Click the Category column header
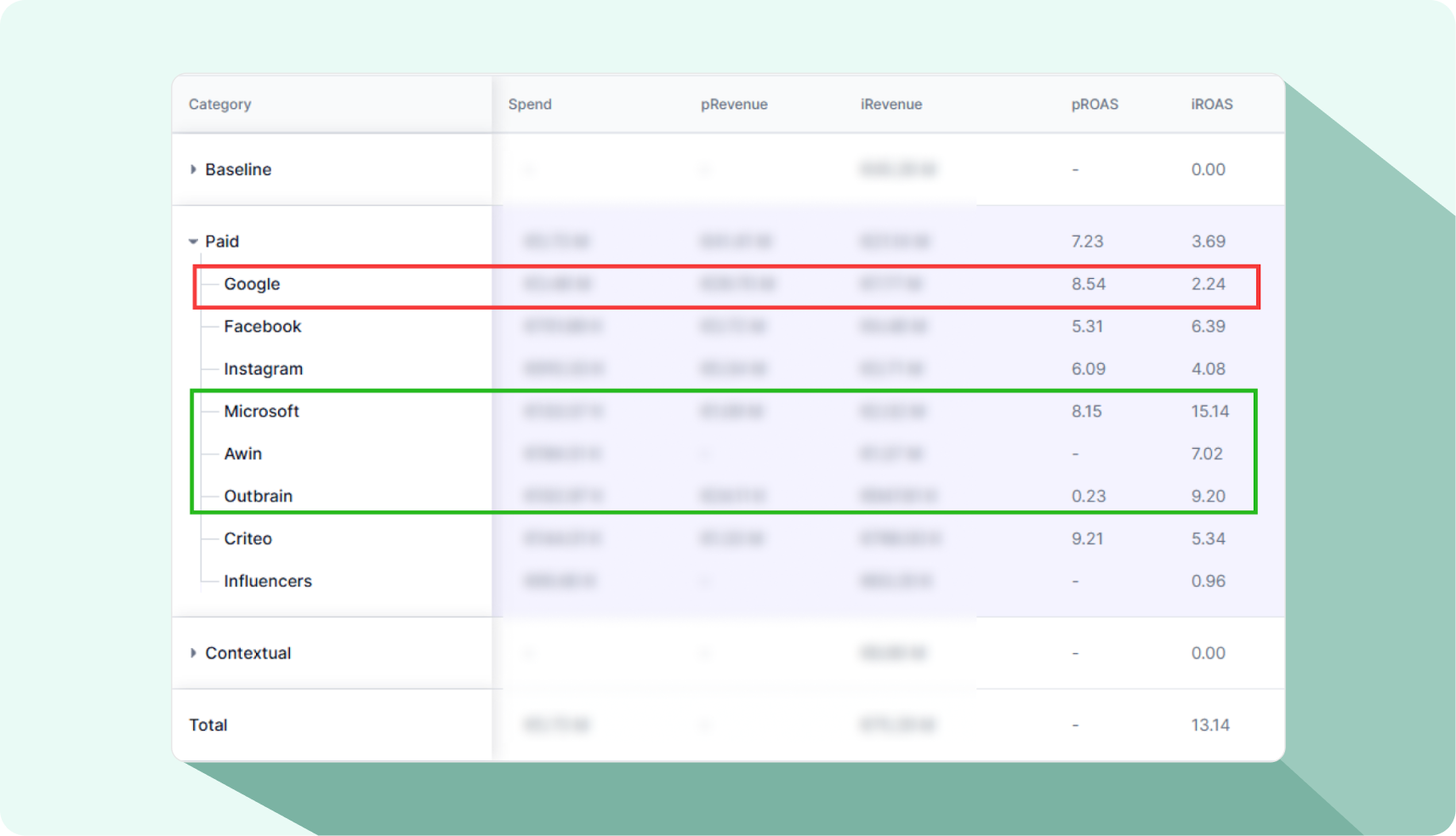Image resolution: width=1456 pixels, height=836 pixels. coord(219,105)
